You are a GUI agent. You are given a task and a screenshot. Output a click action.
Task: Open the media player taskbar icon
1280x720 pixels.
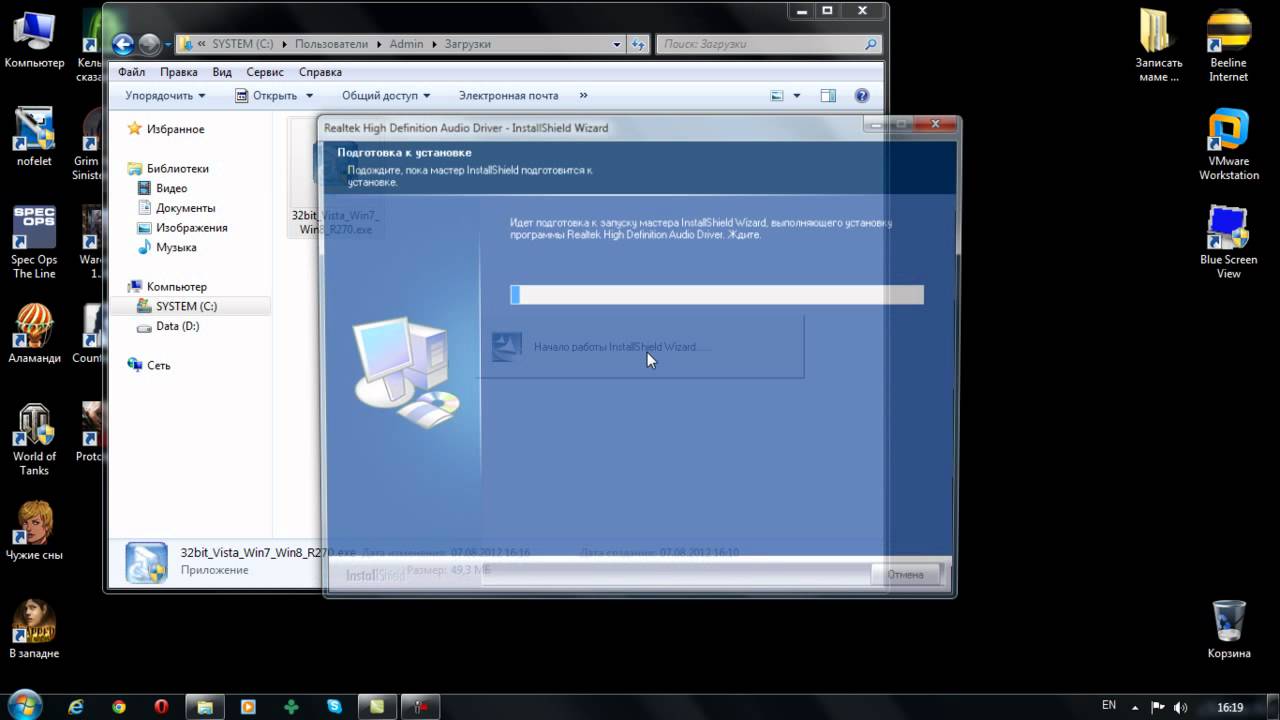click(x=248, y=707)
